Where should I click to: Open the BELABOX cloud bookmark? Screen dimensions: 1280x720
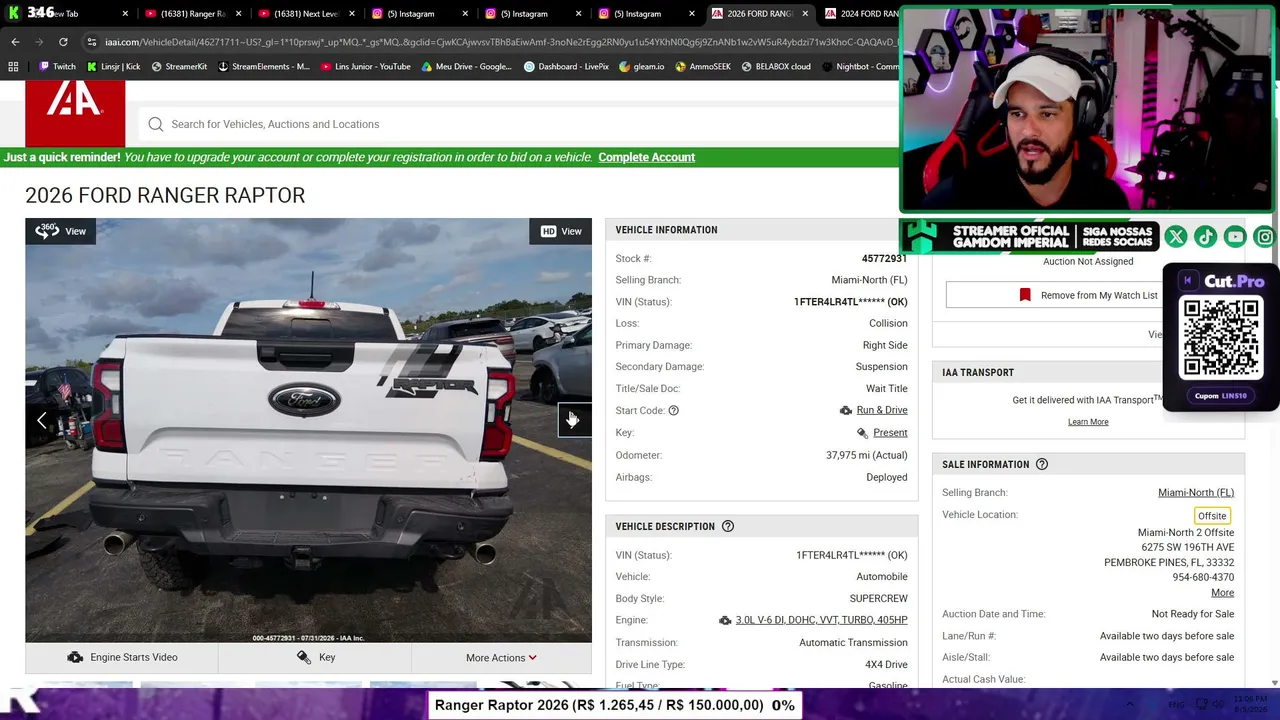[x=776, y=67]
